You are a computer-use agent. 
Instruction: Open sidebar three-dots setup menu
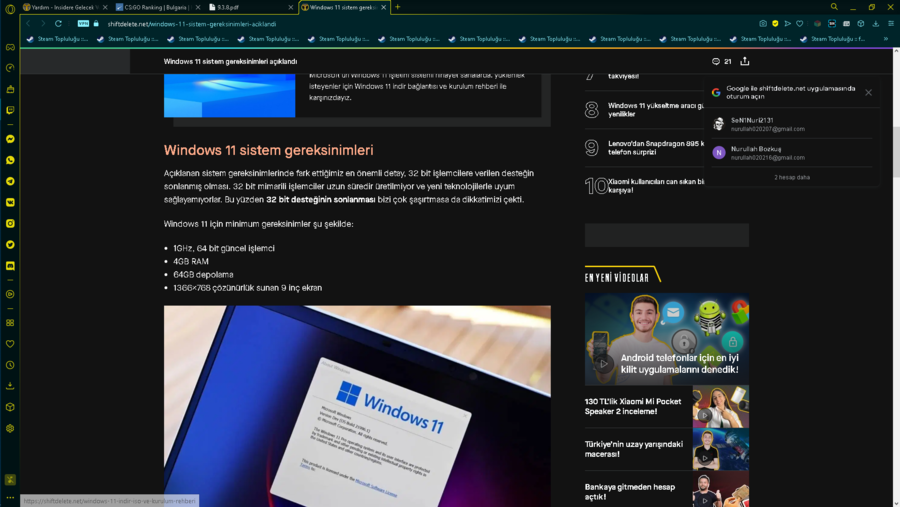(x=10, y=498)
